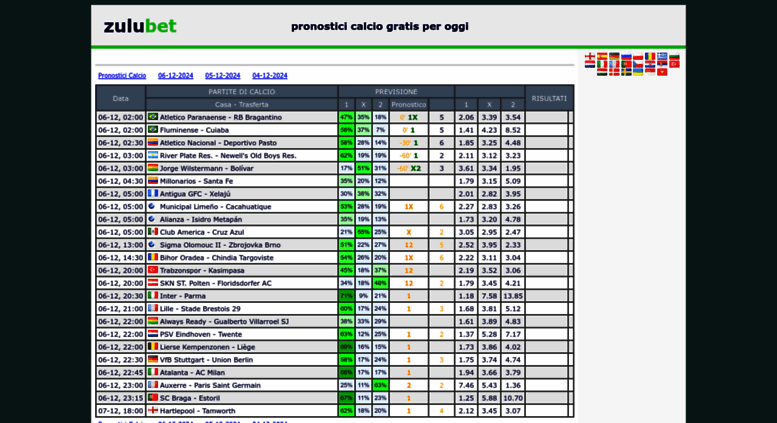Select the Always Ready - Gualberto Villarroel SJ match

[224, 321]
